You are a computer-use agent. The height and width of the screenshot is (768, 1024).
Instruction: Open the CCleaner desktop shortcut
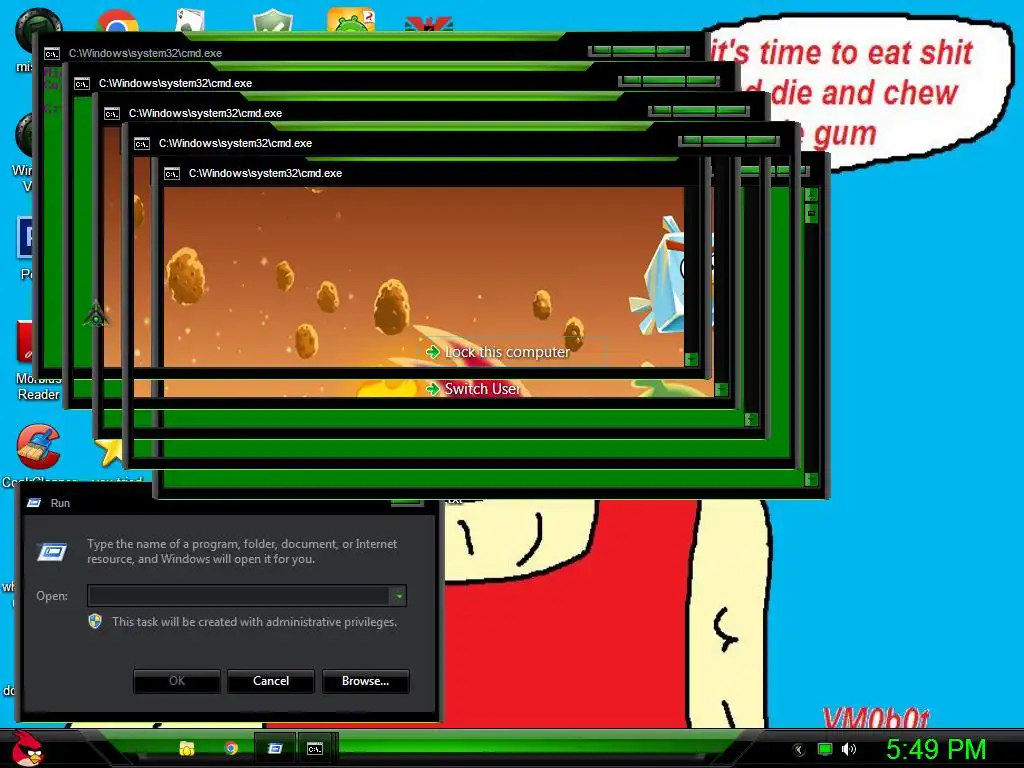pos(38,447)
